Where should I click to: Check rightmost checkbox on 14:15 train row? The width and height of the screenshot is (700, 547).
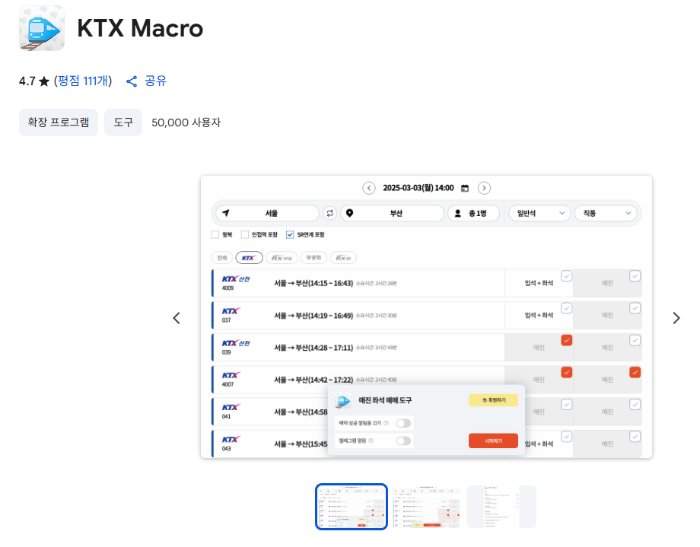tap(635, 276)
